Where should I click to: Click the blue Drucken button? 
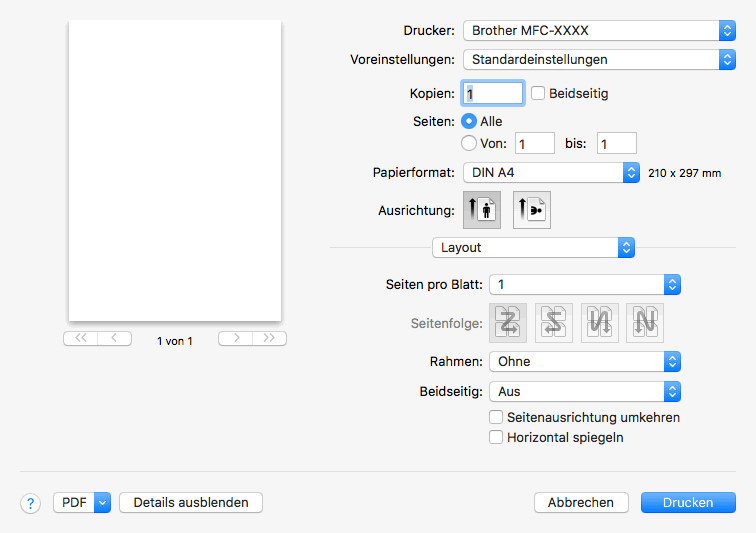pyautogui.click(x=688, y=503)
